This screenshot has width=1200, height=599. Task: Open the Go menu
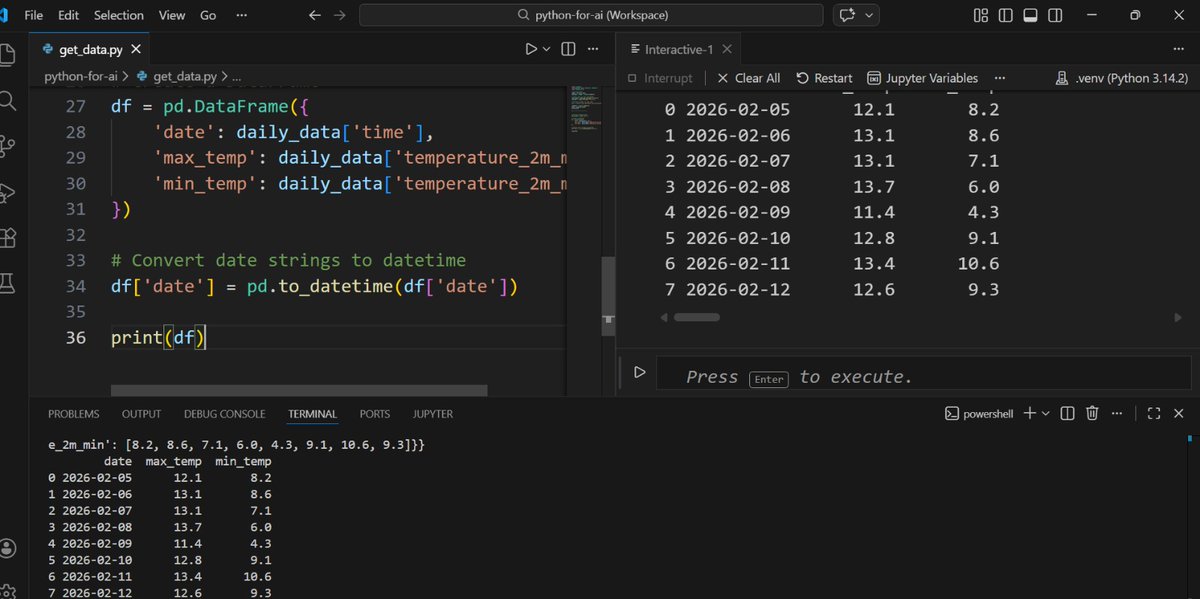coord(208,15)
